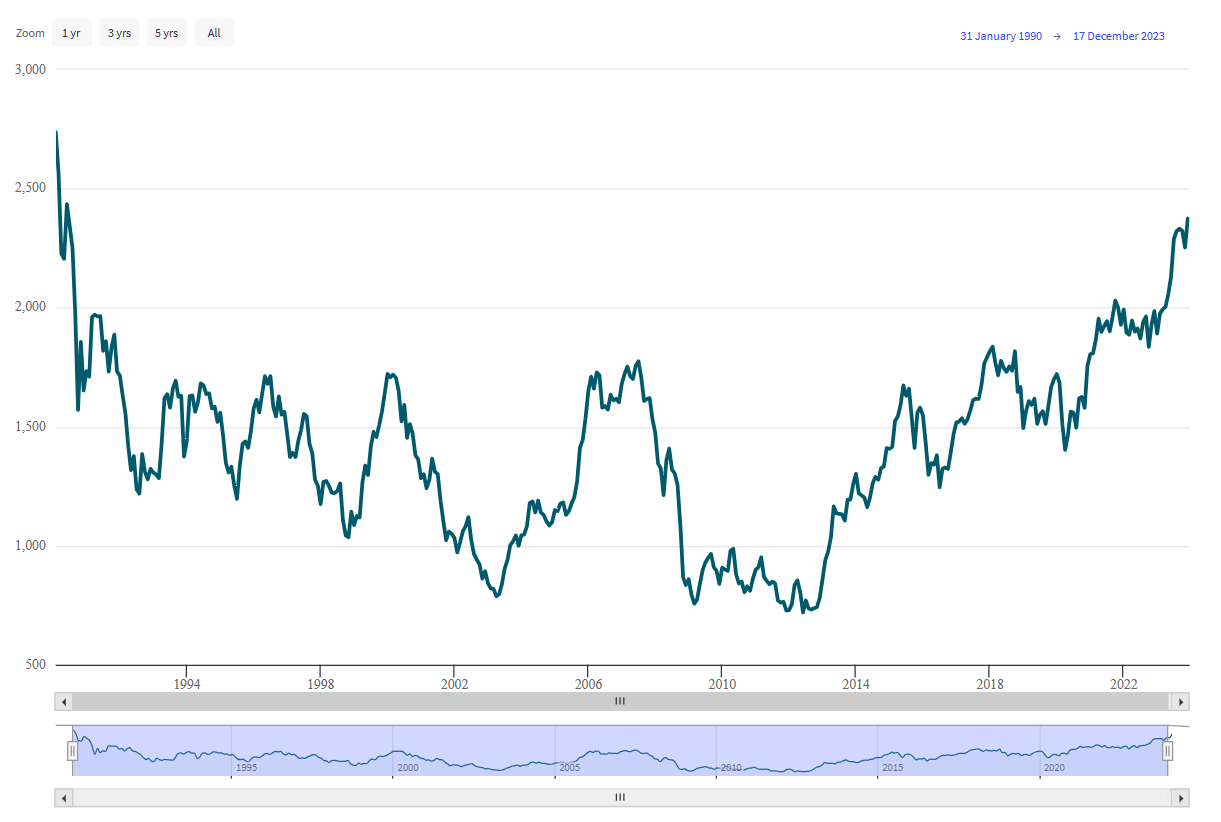
Task: Click the 2010 label on the x-axis
Action: [721, 684]
